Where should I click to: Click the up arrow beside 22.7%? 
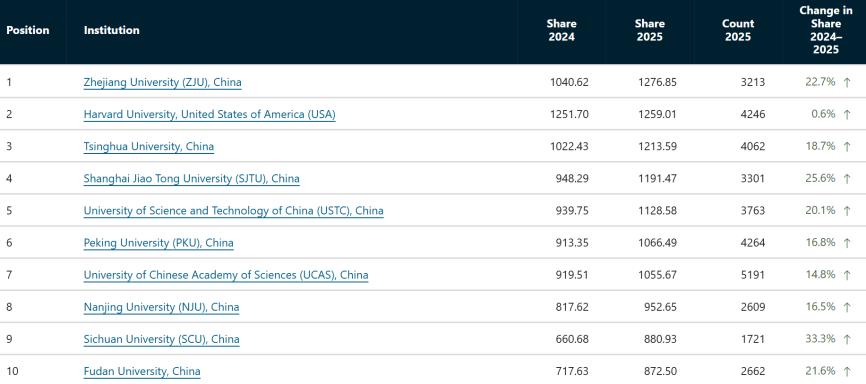(x=847, y=83)
